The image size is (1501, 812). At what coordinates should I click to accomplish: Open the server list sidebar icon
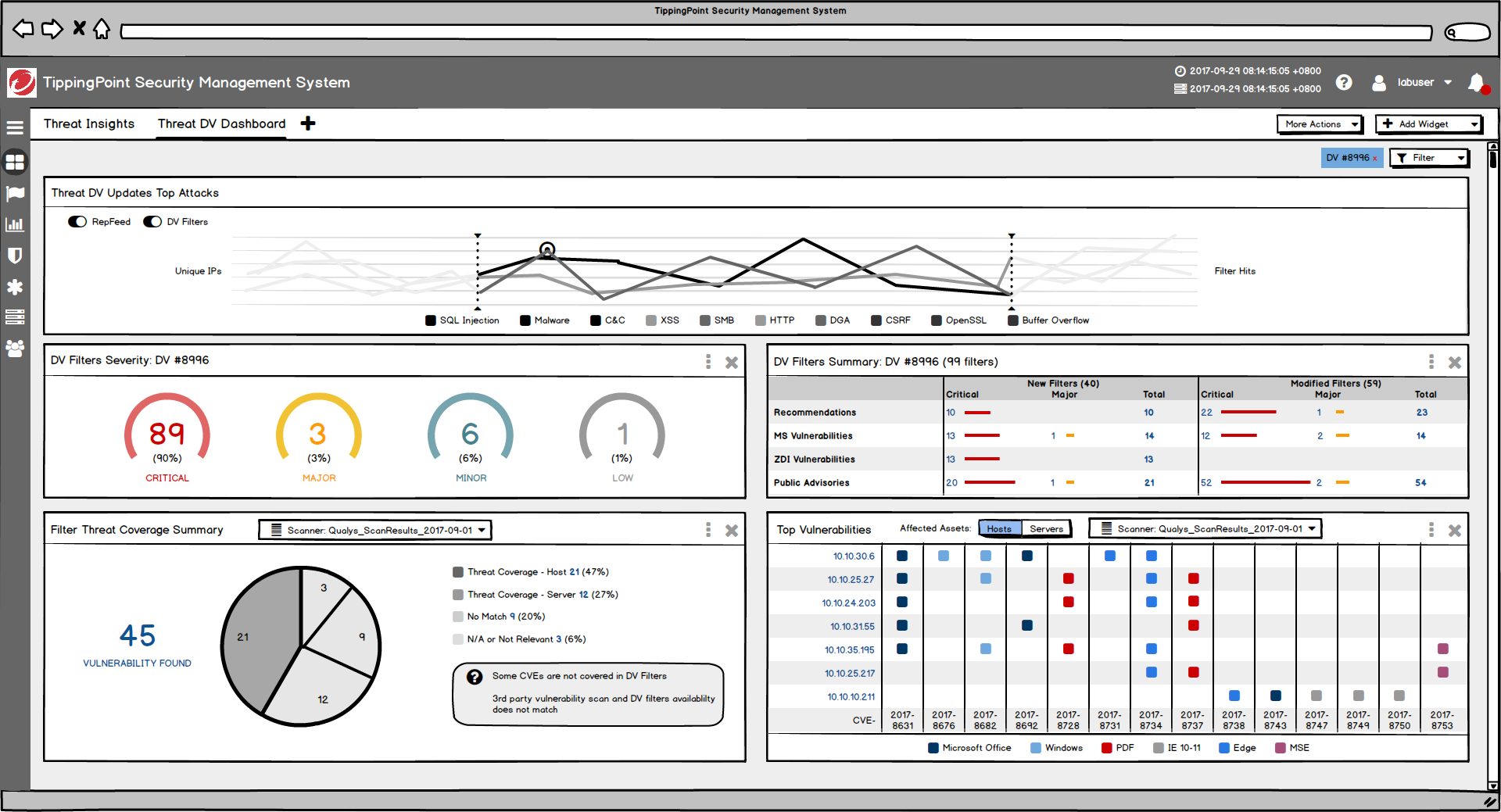click(15, 317)
